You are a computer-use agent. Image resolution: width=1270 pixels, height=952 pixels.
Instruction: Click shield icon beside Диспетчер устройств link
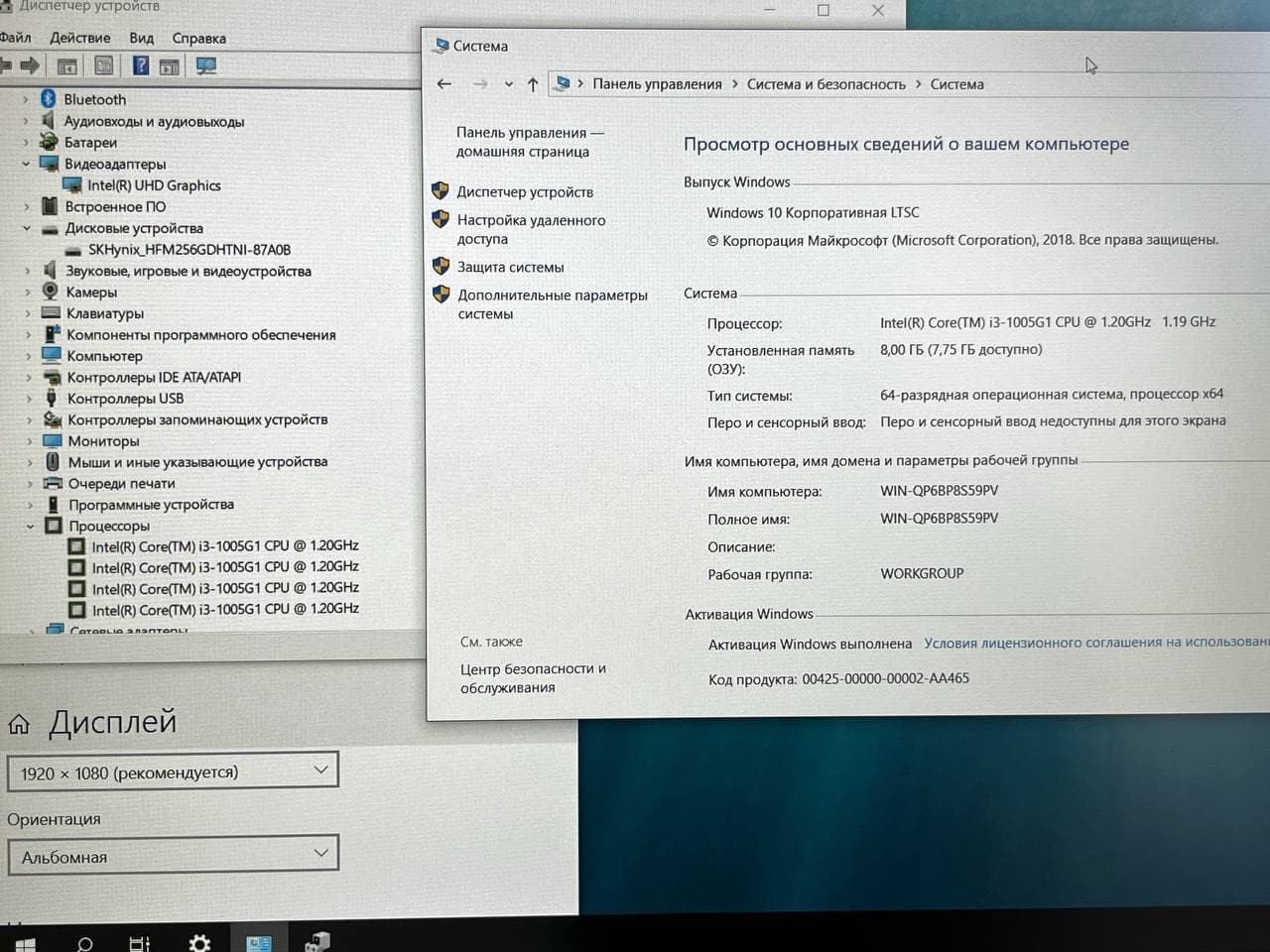[441, 190]
